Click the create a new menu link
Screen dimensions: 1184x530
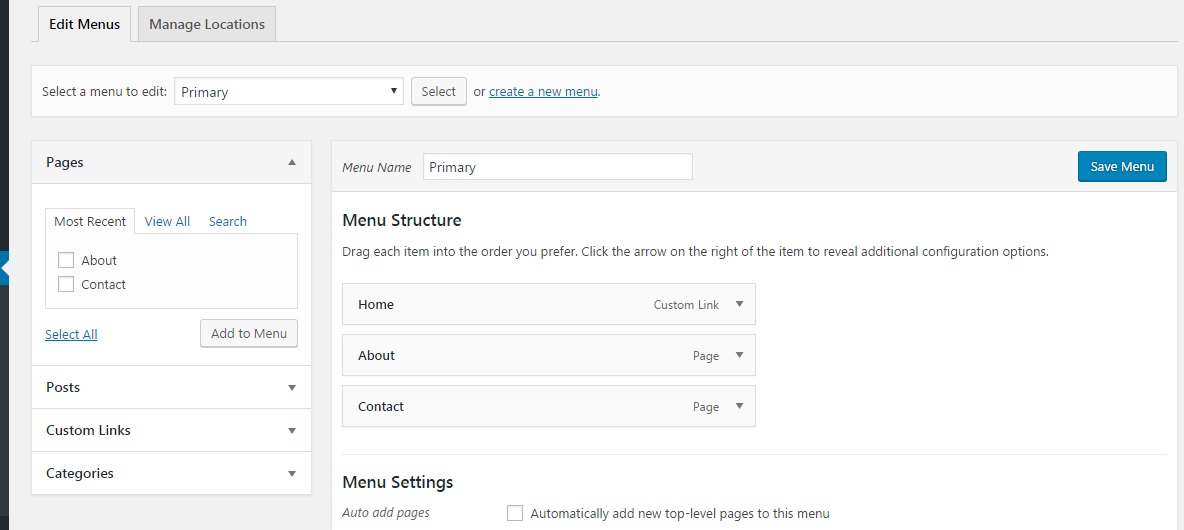coord(543,92)
